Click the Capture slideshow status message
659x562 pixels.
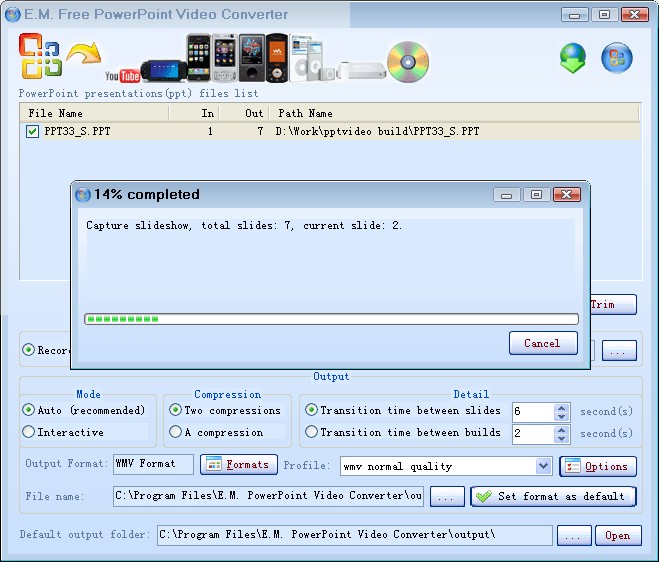pos(244,226)
